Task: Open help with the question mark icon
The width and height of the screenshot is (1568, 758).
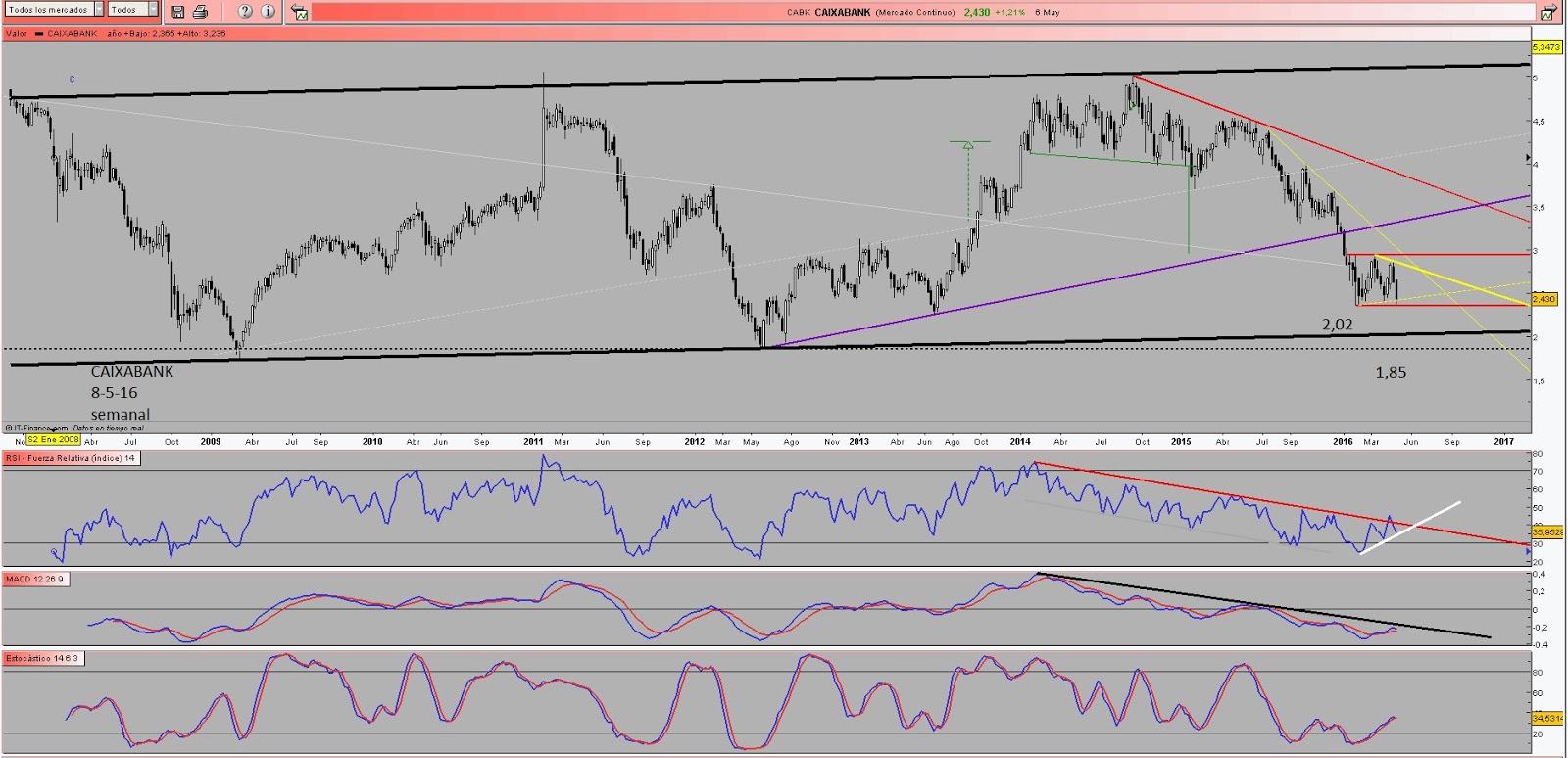Action: 245,12
